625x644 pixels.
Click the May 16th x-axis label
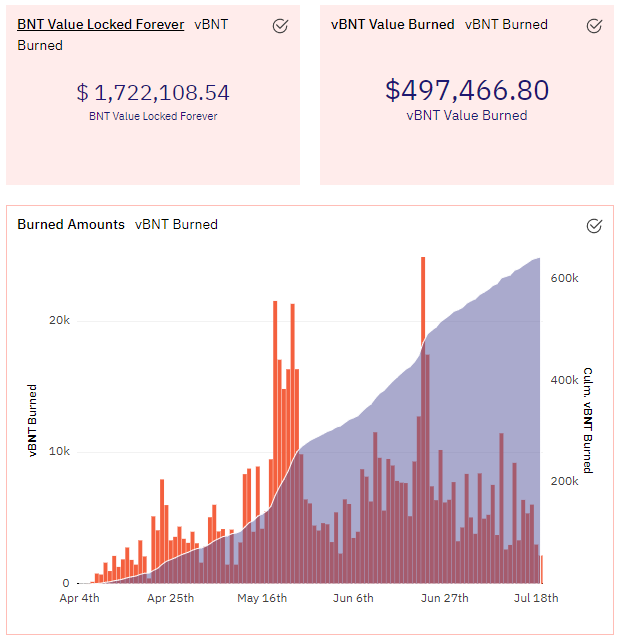(x=262, y=598)
